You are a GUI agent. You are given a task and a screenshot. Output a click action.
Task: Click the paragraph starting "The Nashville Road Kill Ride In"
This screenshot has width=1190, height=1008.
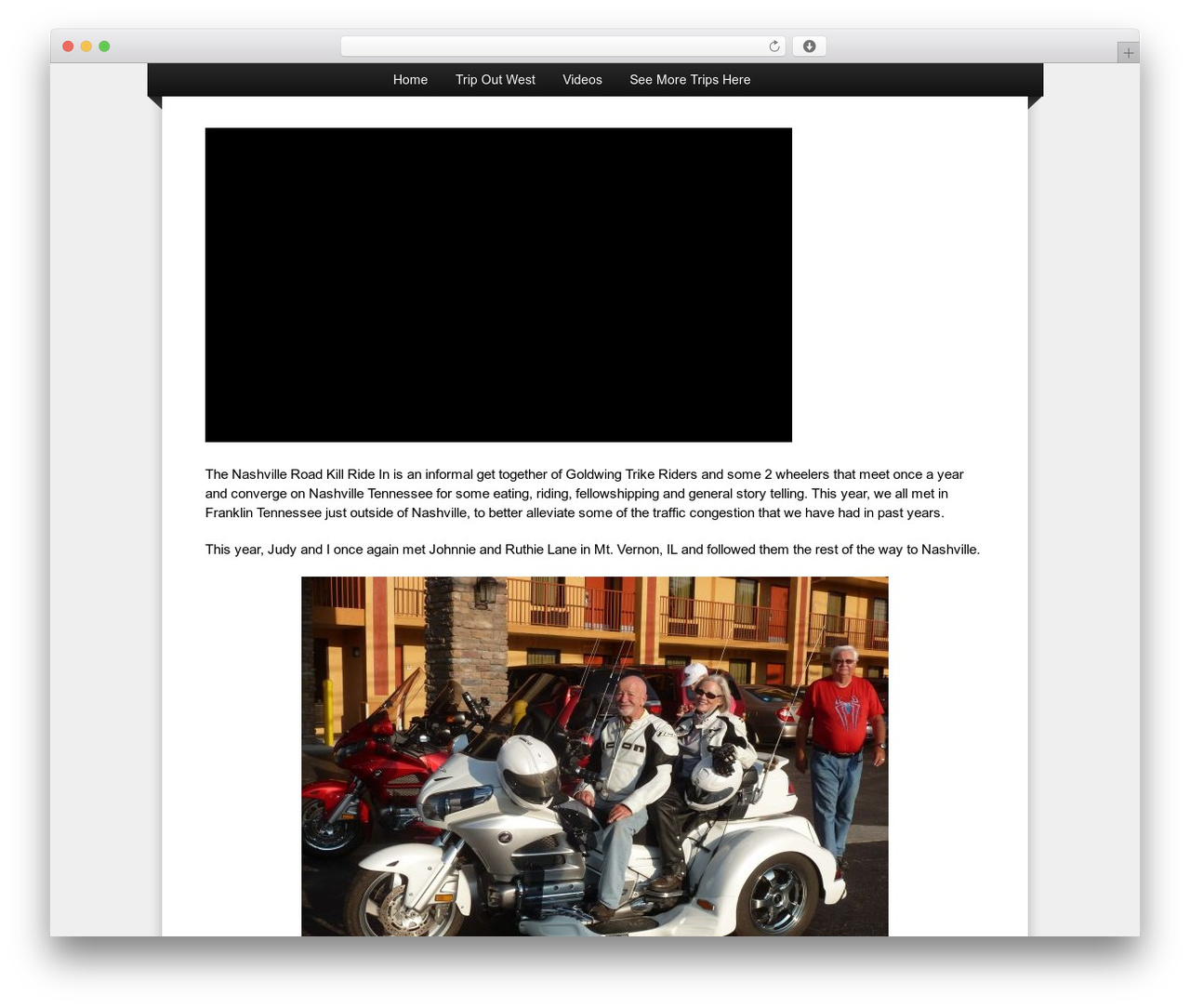click(586, 494)
